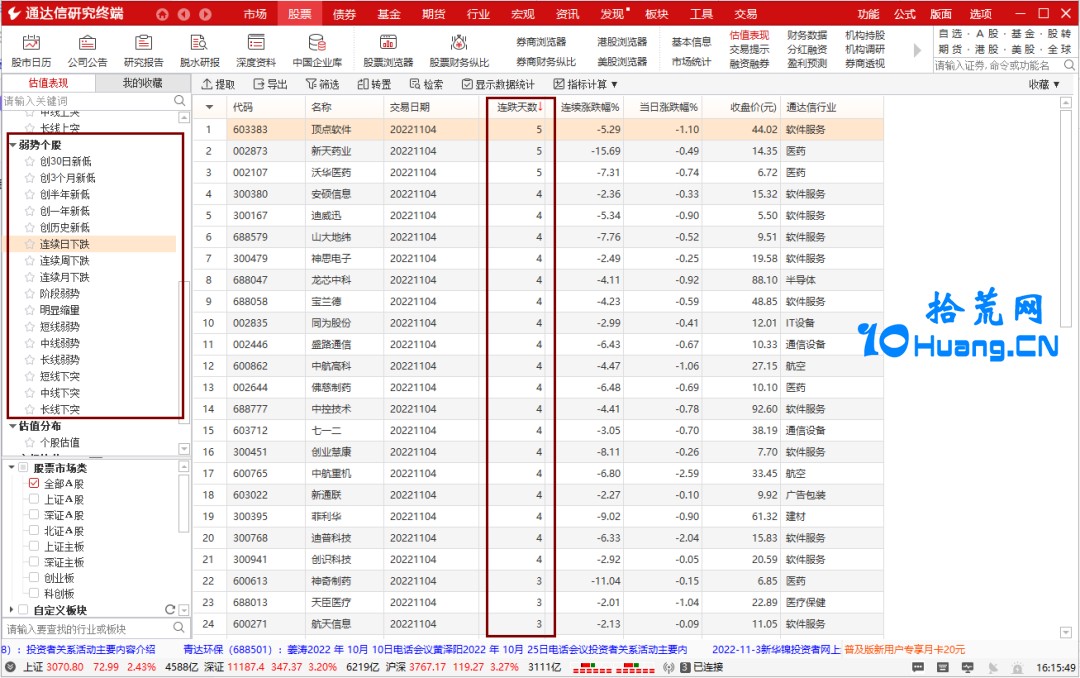Switch to the 期货 tab
The image size is (1080, 678).
pos(433,14)
